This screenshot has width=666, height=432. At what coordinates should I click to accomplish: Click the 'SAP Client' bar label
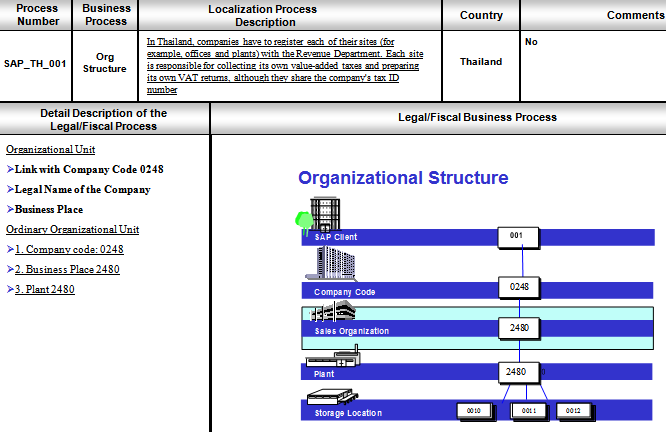tap(336, 237)
